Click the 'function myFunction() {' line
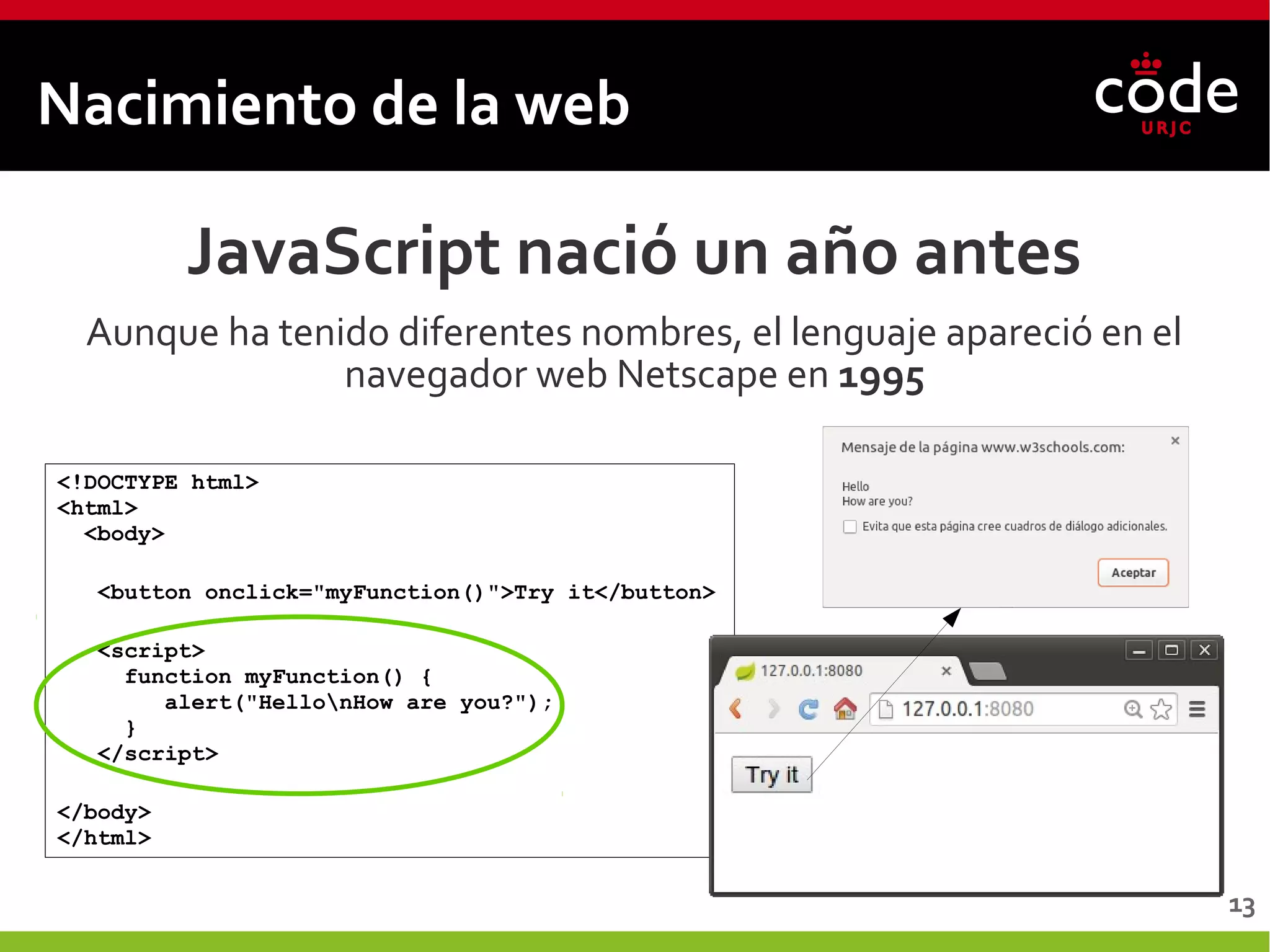The width and height of the screenshot is (1270, 952). (x=278, y=677)
